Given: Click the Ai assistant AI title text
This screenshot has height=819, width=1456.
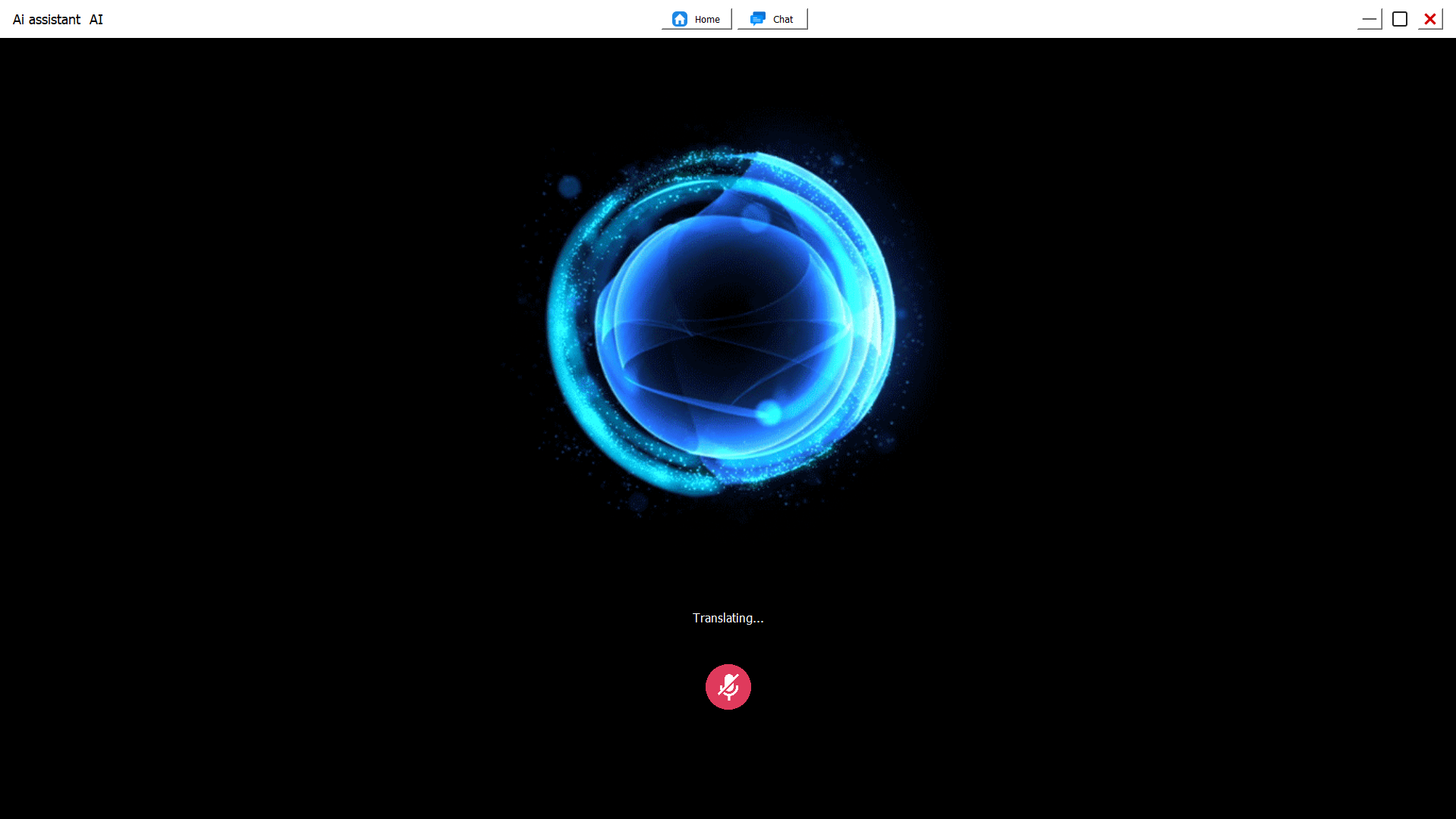Looking at the screenshot, I should click(57, 19).
